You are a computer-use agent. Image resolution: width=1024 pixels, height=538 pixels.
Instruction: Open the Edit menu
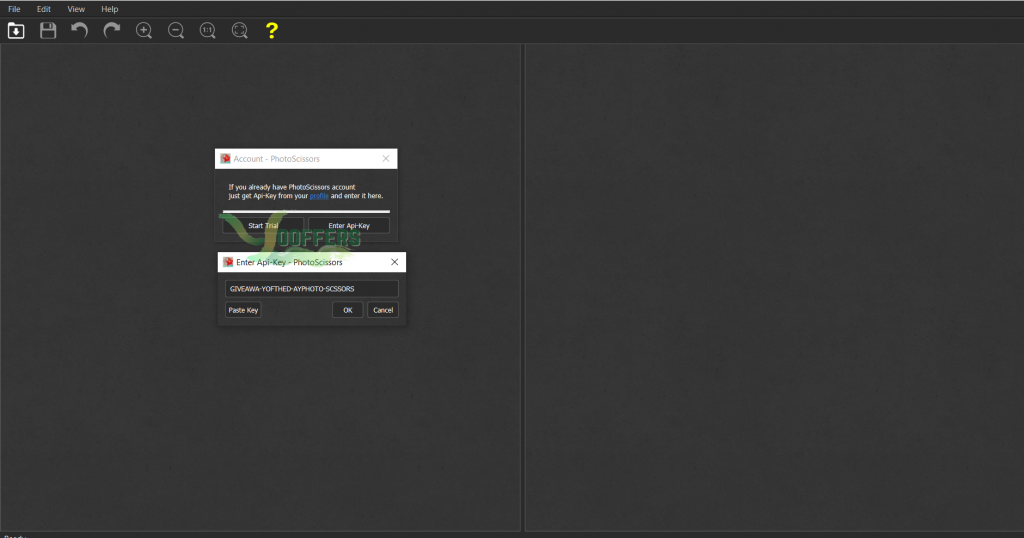(44, 9)
